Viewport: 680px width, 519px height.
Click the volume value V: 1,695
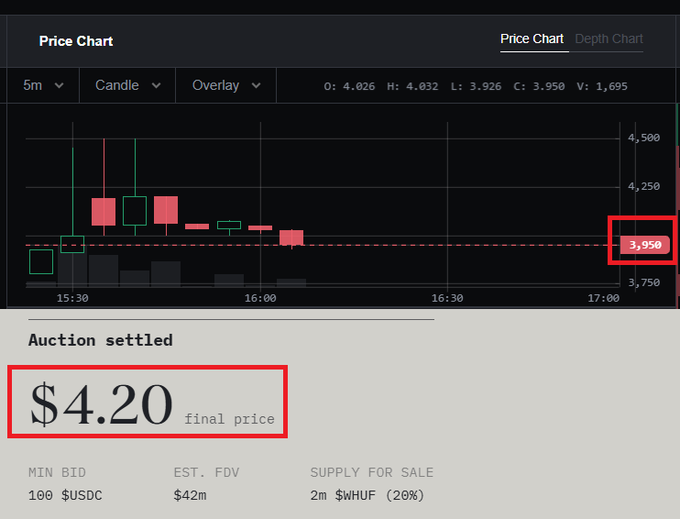(602, 86)
